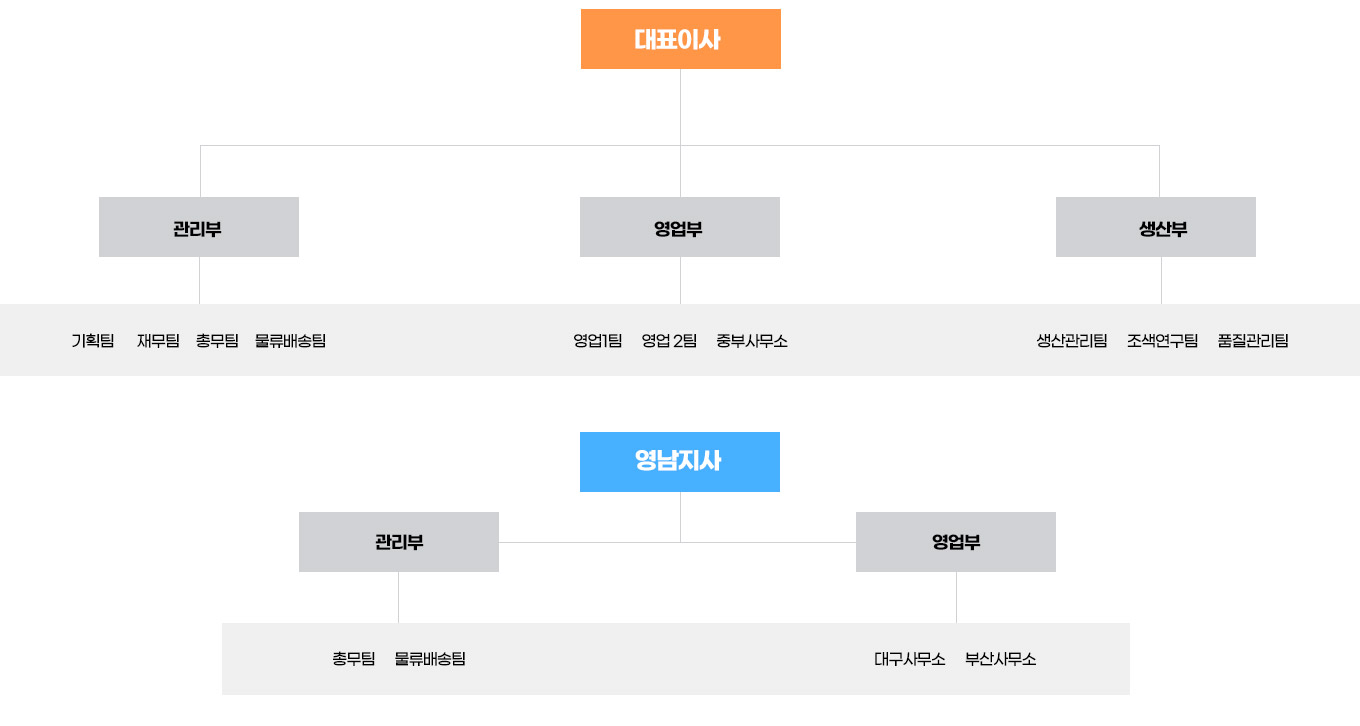1360x726 pixels.
Task: Click the 재무팀 team label
Action: click(158, 341)
